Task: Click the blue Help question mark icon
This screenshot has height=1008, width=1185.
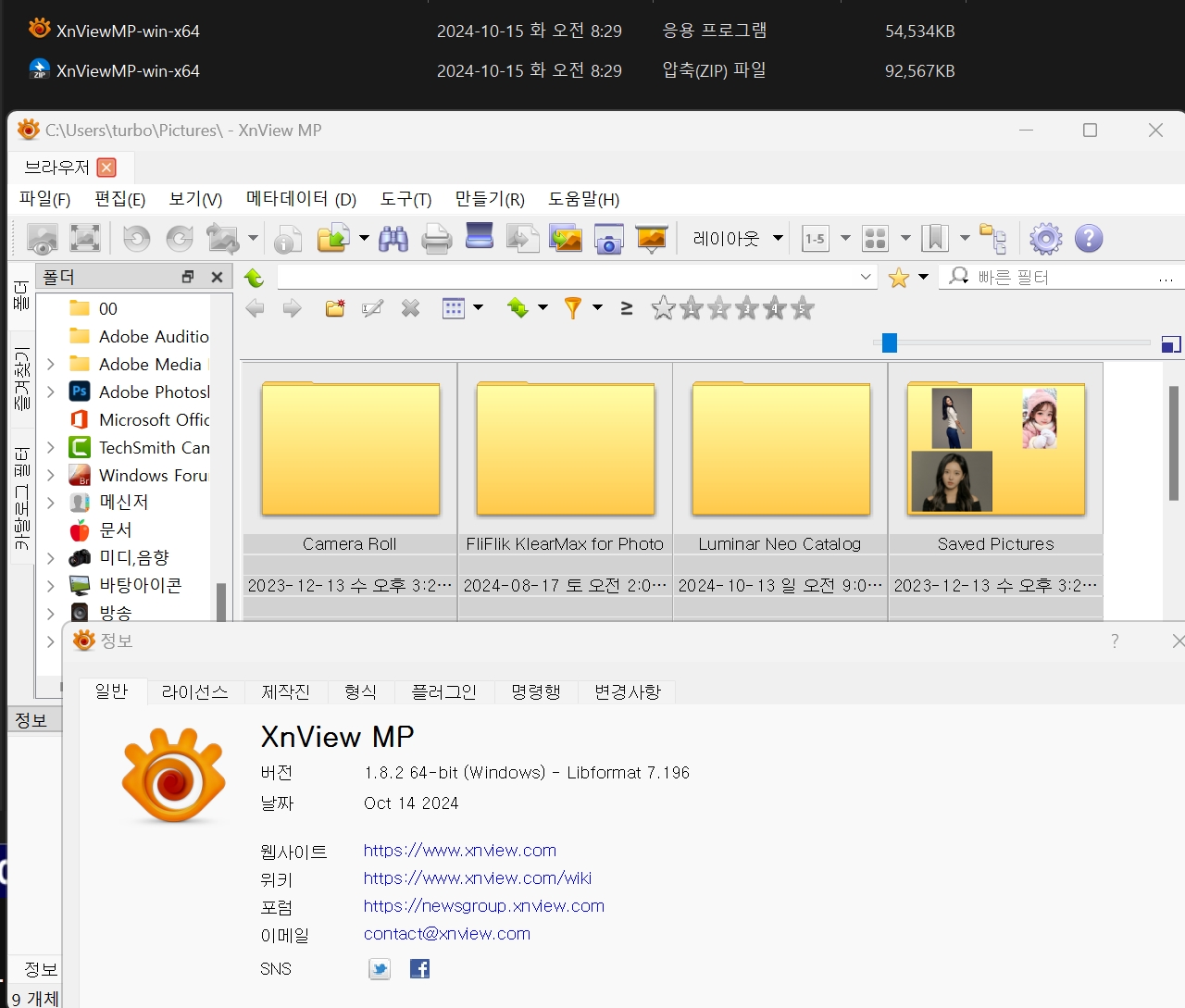Action: pos(1089,239)
